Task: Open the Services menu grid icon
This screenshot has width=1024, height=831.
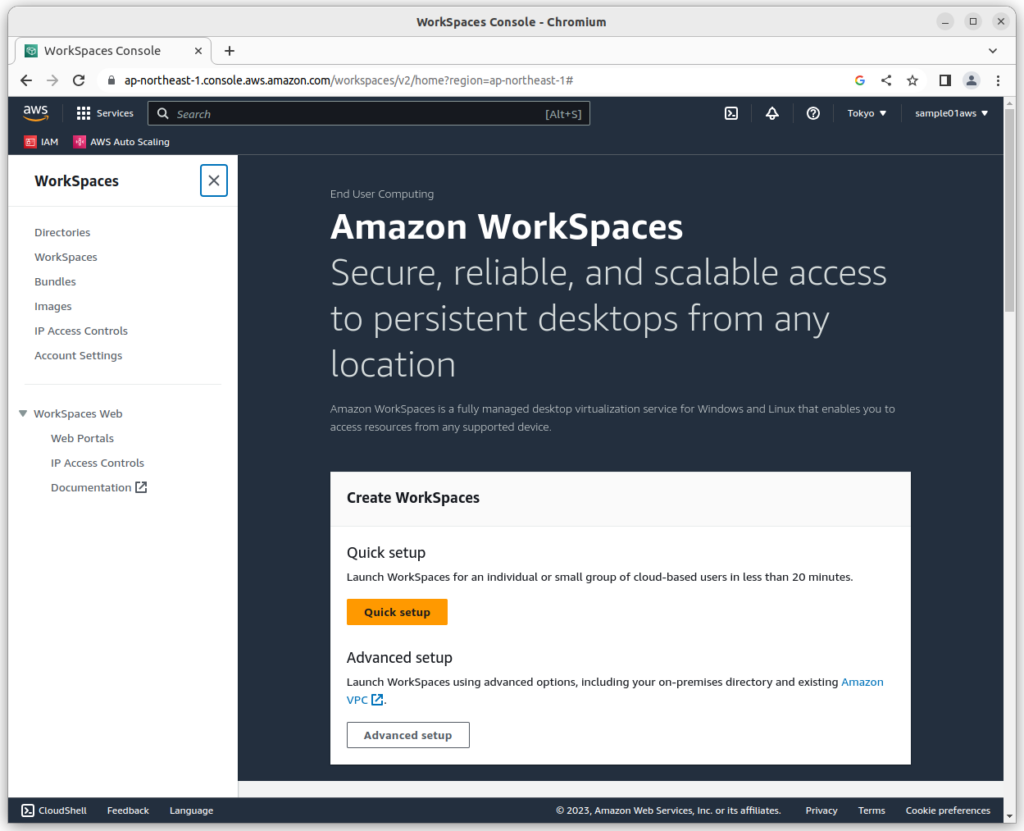Action: [x=83, y=113]
